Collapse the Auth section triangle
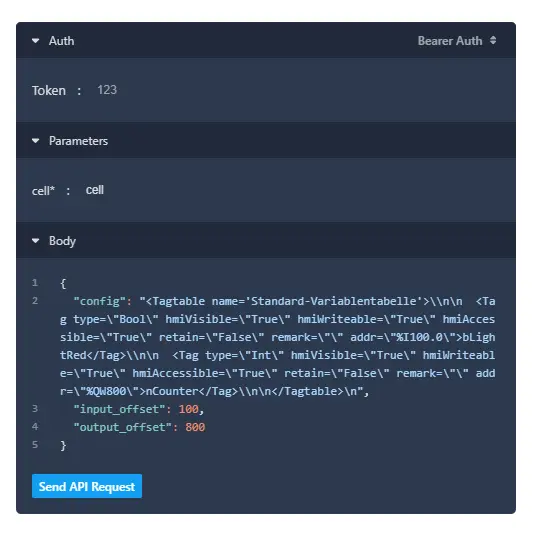 [35, 41]
